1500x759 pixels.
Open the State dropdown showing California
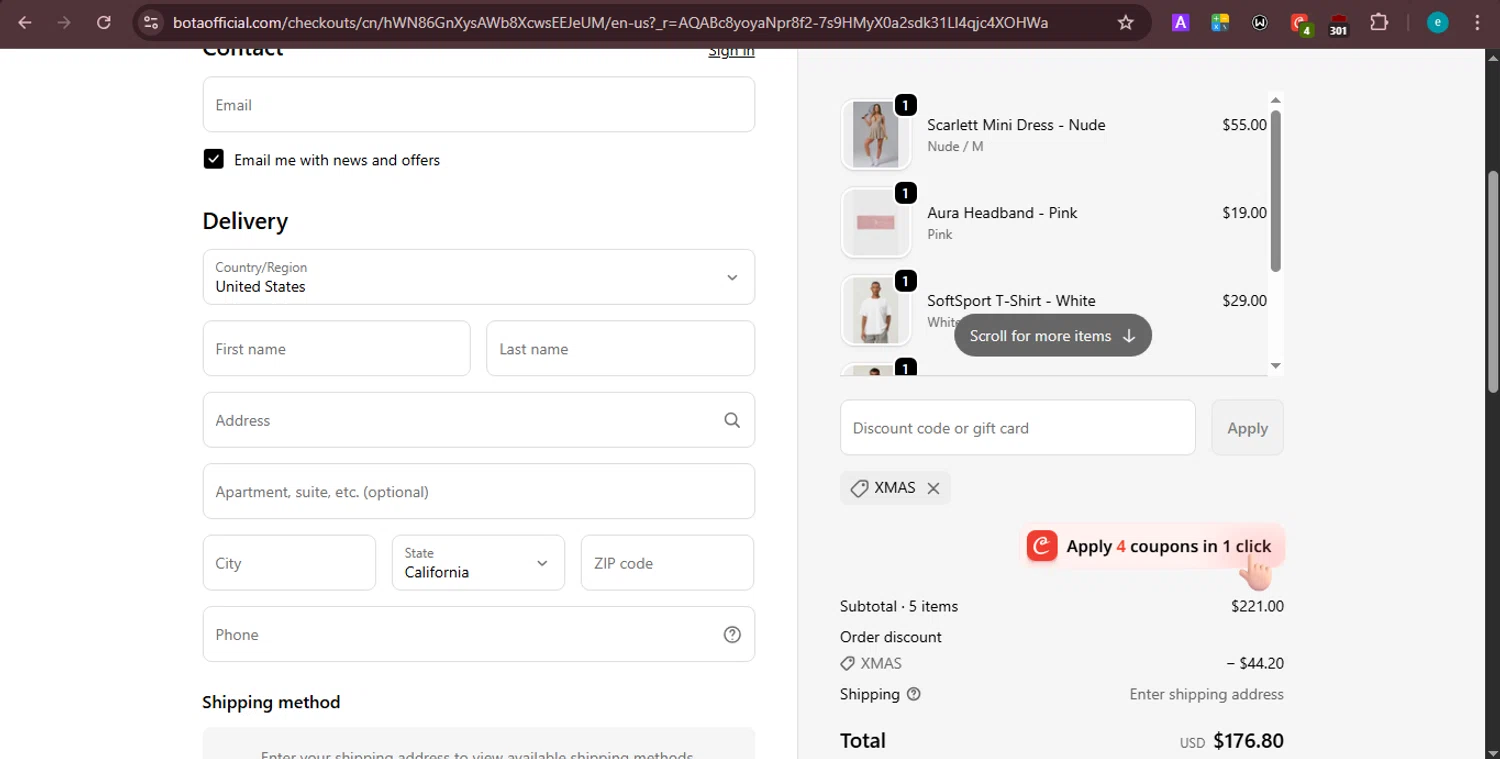[478, 563]
